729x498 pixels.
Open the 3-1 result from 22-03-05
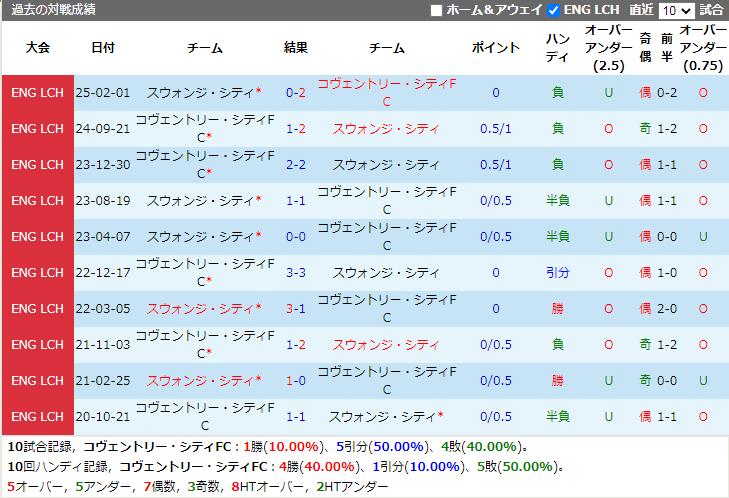(x=295, y=309)
